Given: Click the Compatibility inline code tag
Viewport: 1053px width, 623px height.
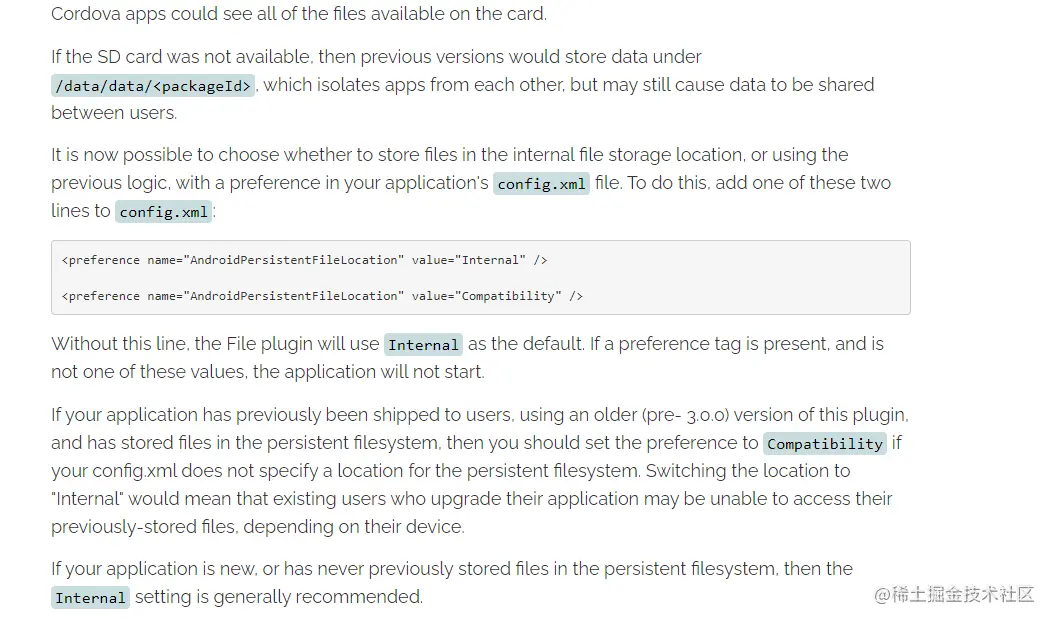Looking at the screenshot, I should click(x=825, y=444).
